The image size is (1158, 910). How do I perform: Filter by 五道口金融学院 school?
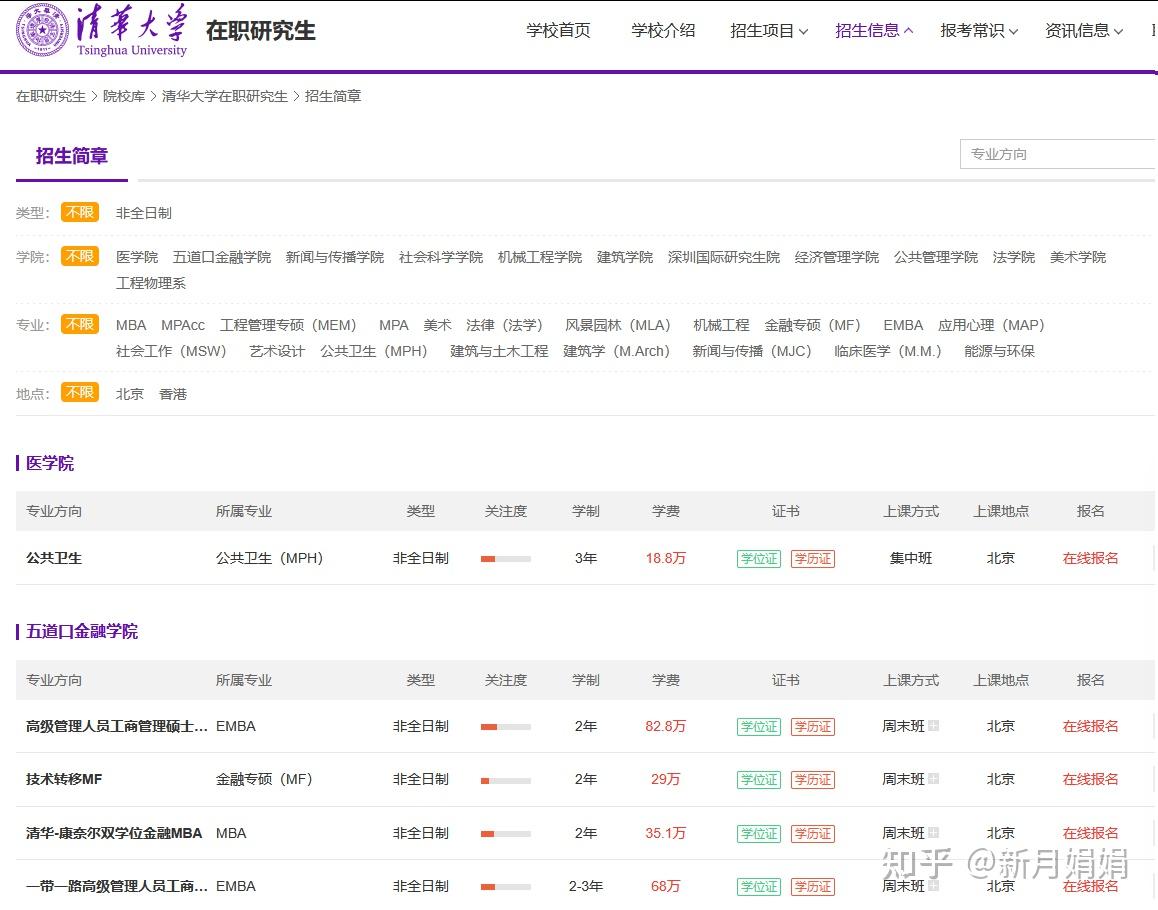(x=222, y=257)
